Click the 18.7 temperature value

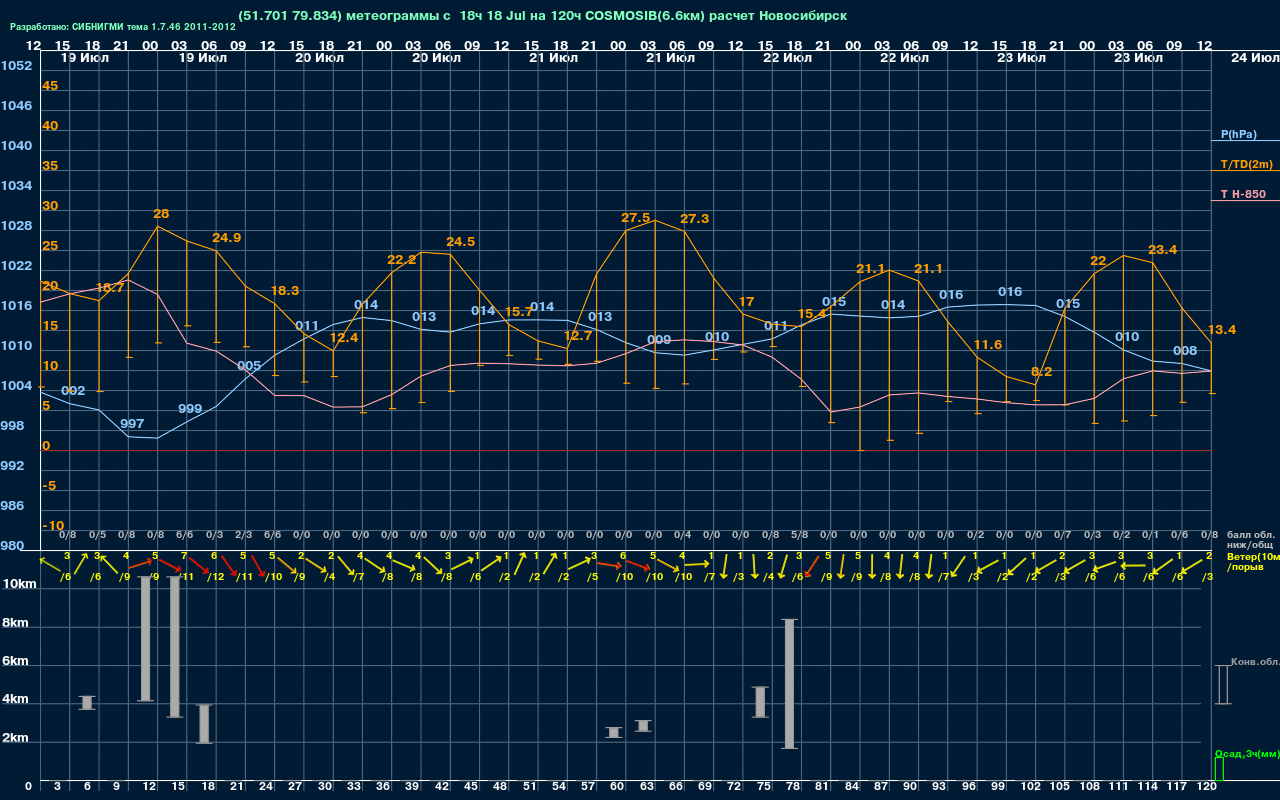110,288
